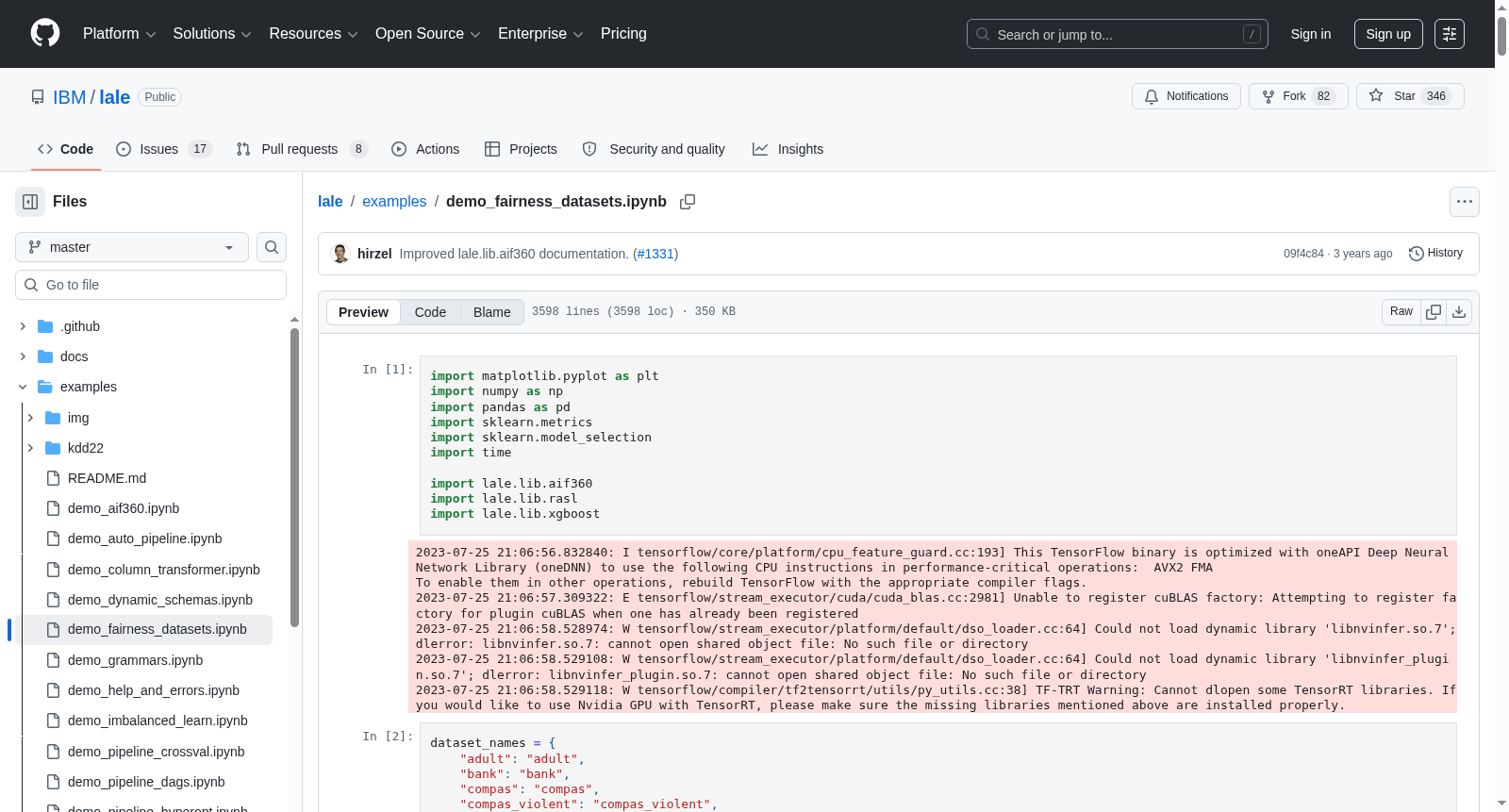1509x812 pixels.
Task: Copy raw file contents
Action: (x=1434, y=312)
